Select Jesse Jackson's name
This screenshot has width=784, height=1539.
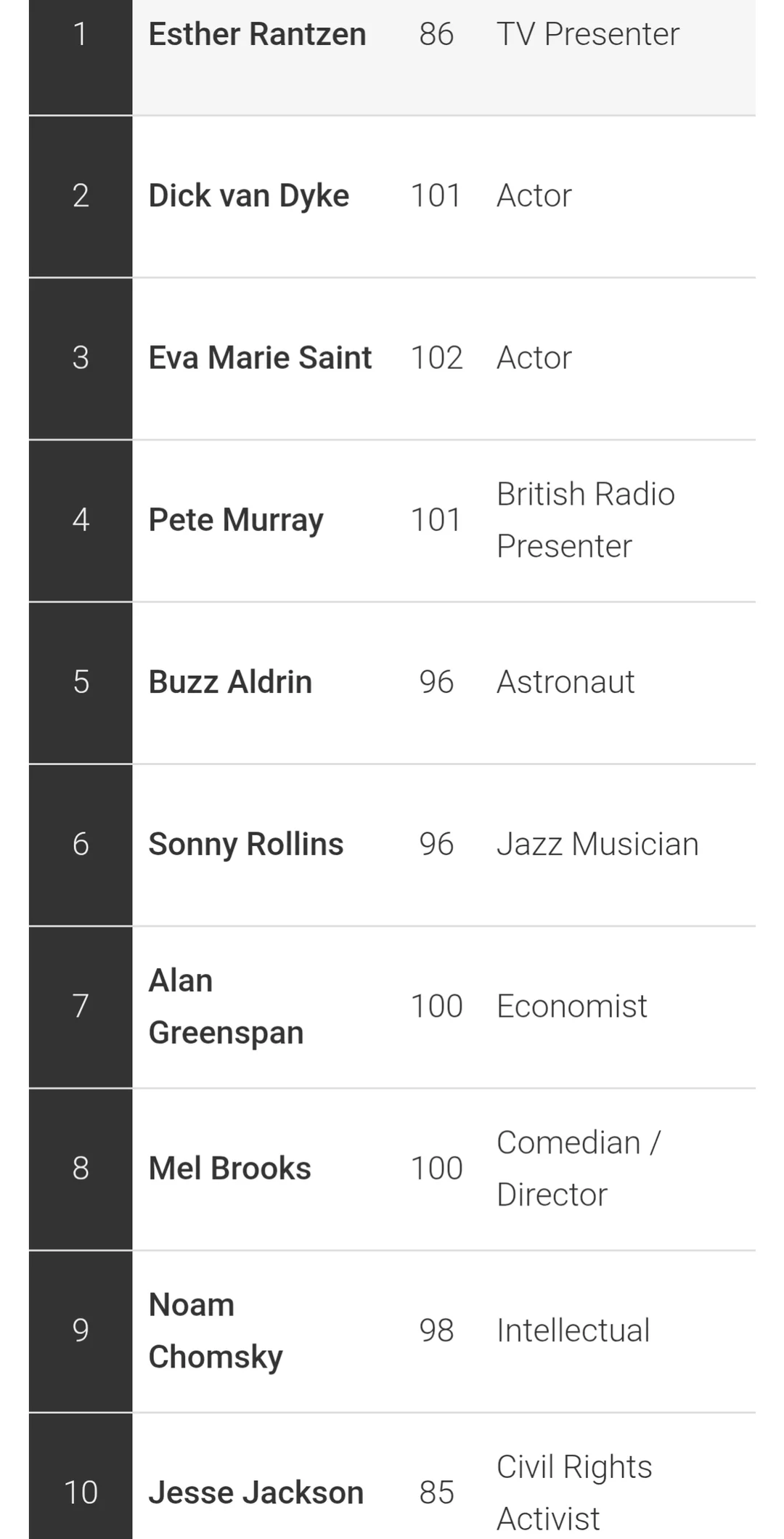pyautogui.click(x=256, y=1493)
